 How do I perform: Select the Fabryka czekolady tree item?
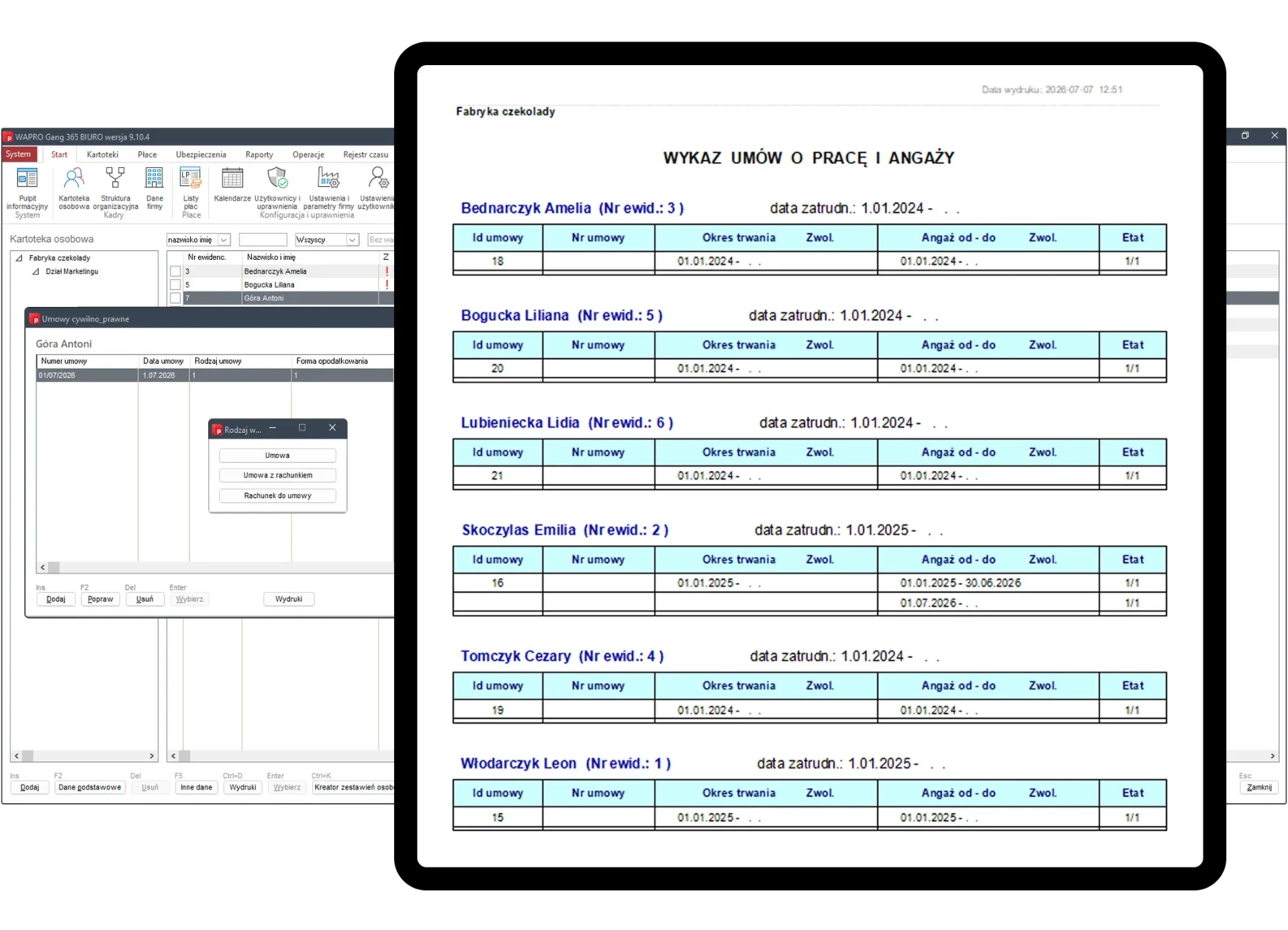pos(59,258)
